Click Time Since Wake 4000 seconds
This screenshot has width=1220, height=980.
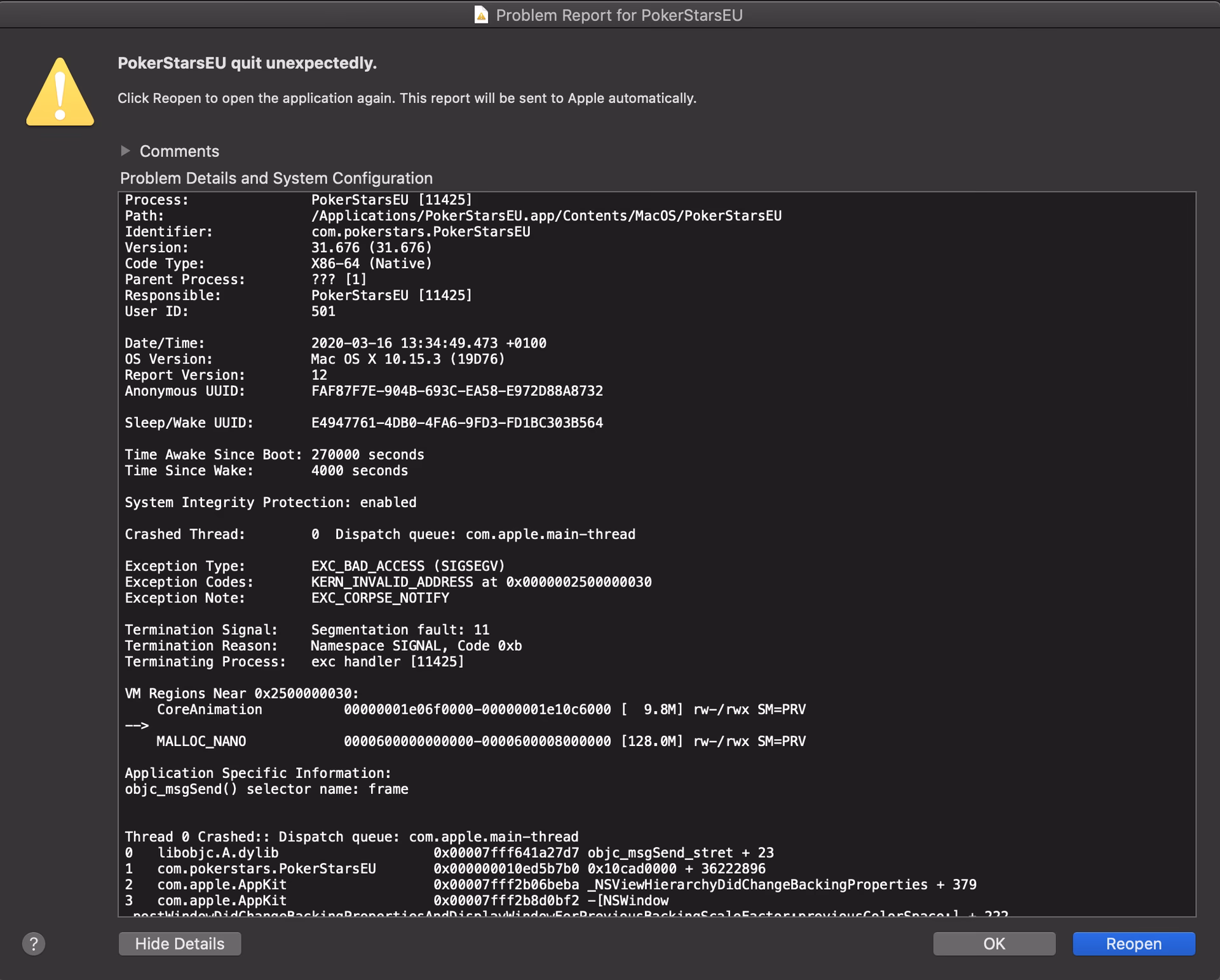click(x=266, y=470)
